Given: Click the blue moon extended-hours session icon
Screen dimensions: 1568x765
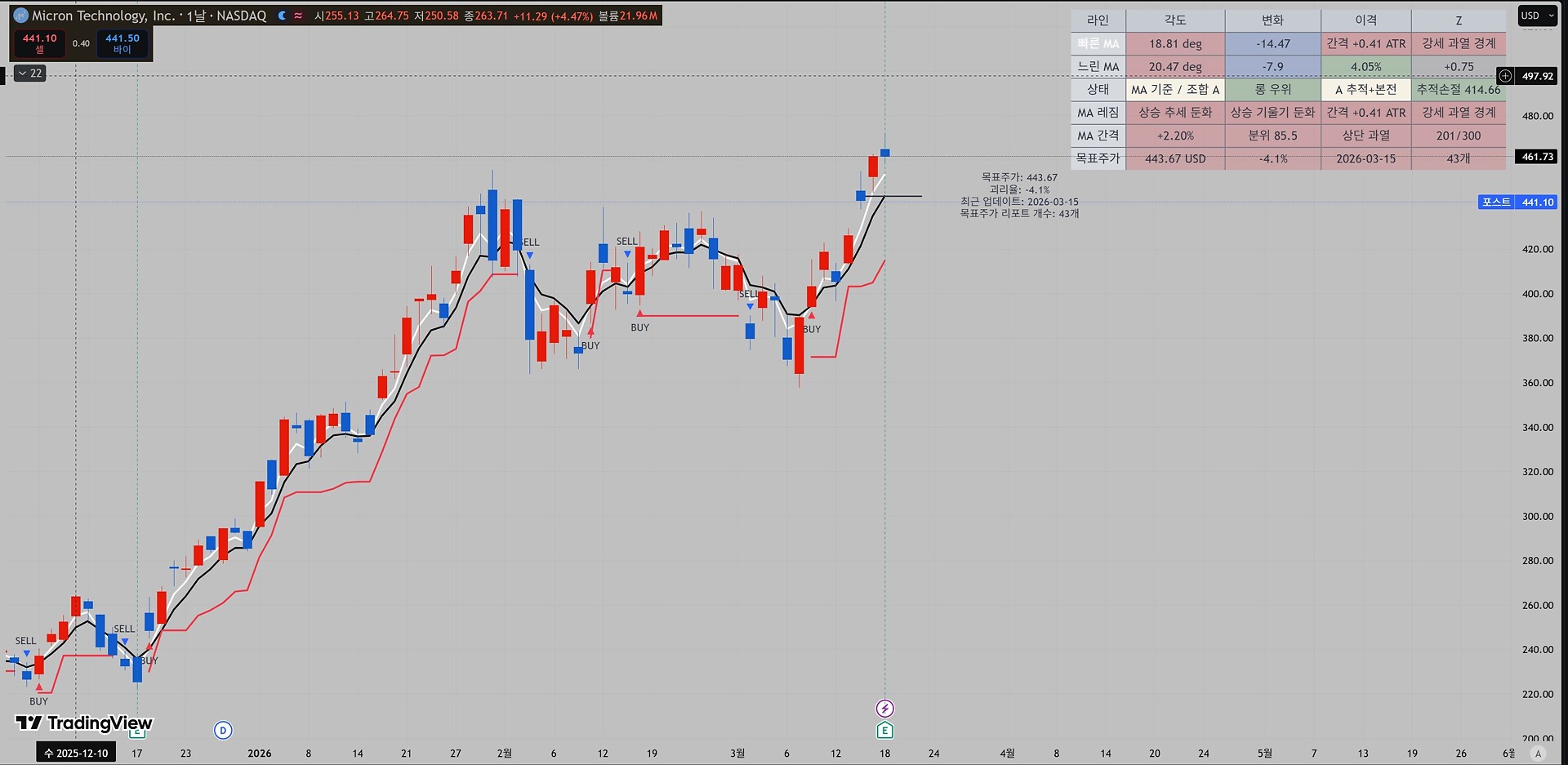Looking at the screenshot, I should pos(282,16).
